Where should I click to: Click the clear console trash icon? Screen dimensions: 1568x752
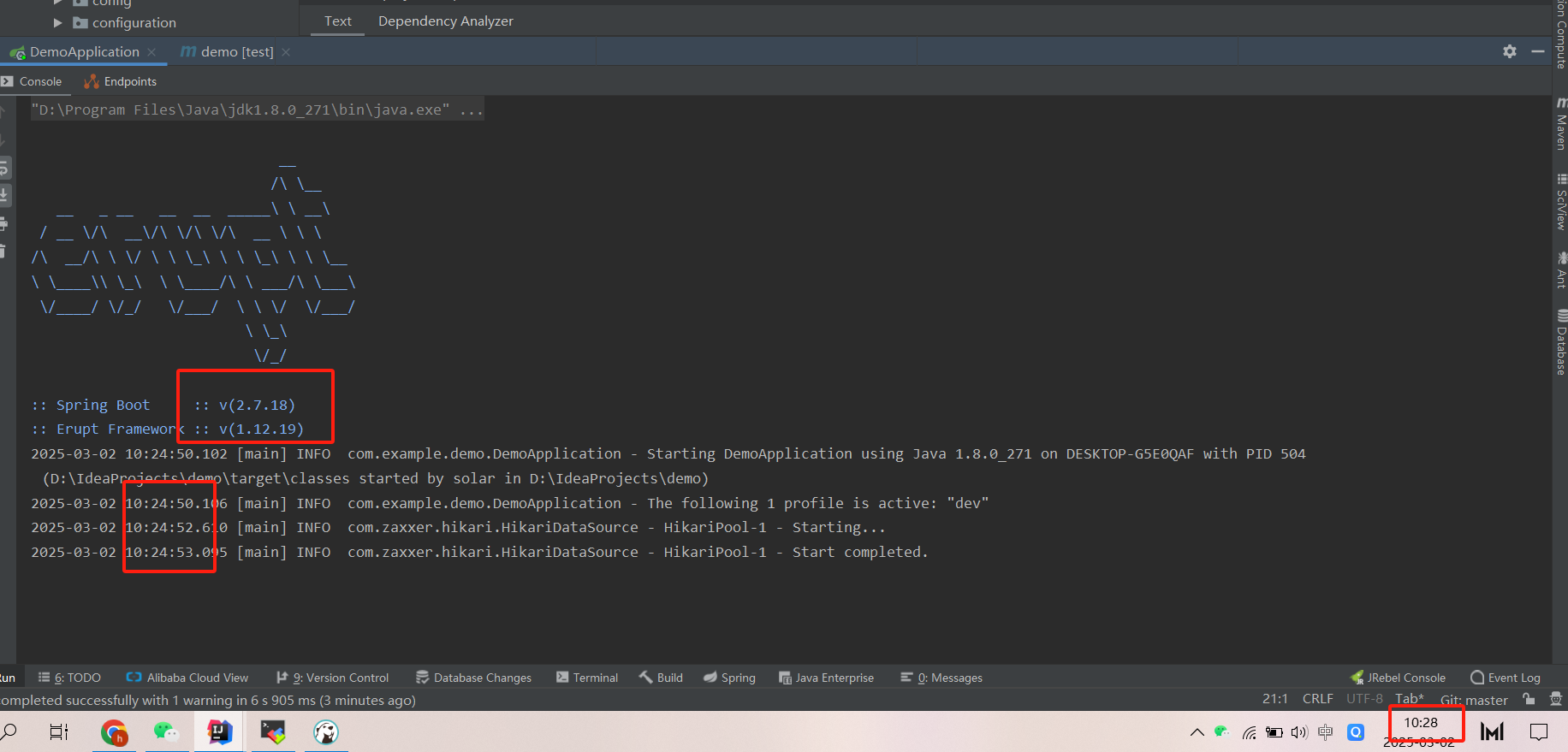tap(3, 251)
